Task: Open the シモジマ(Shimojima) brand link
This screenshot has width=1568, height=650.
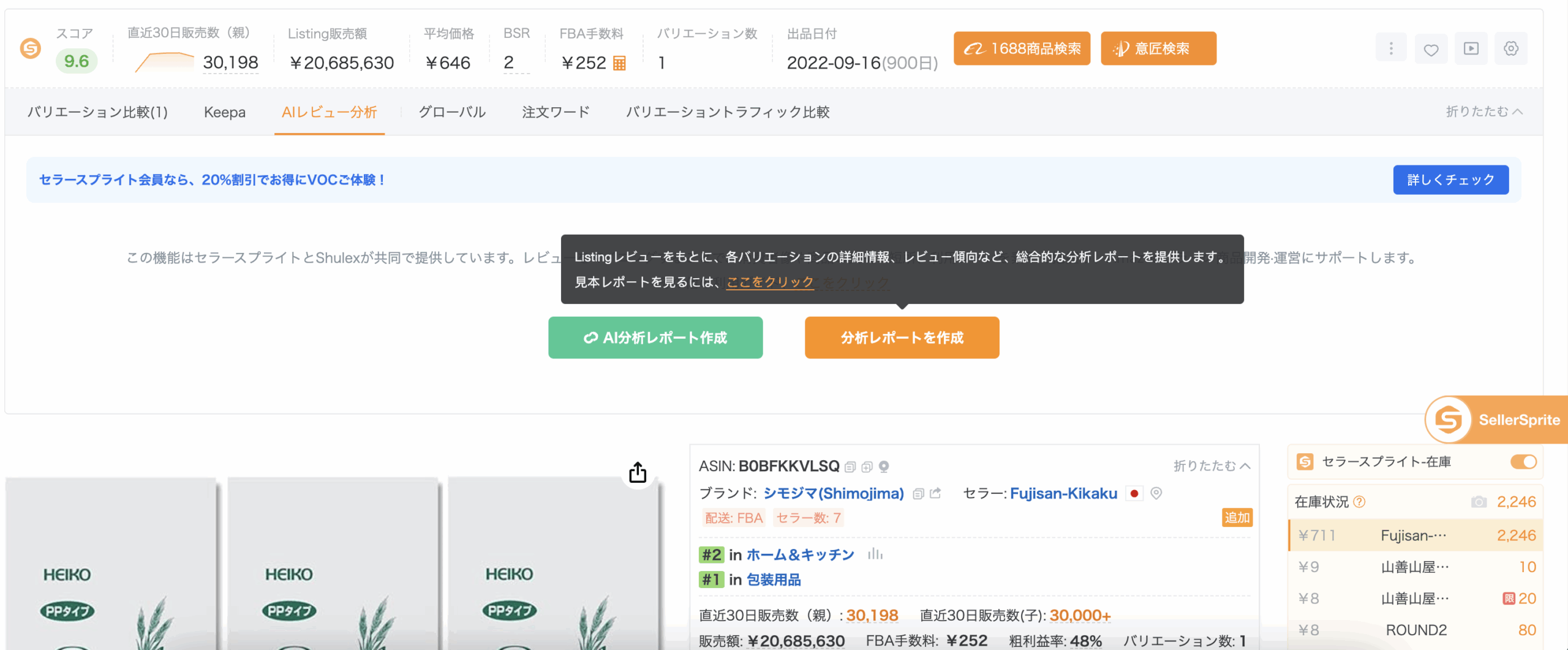Action: pos(834,493)
